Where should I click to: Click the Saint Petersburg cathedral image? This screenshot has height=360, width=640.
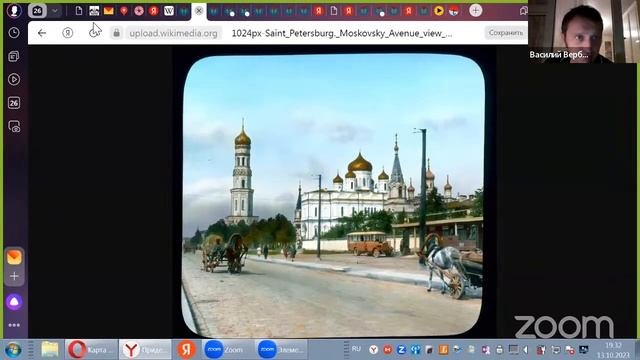(333, 195)
